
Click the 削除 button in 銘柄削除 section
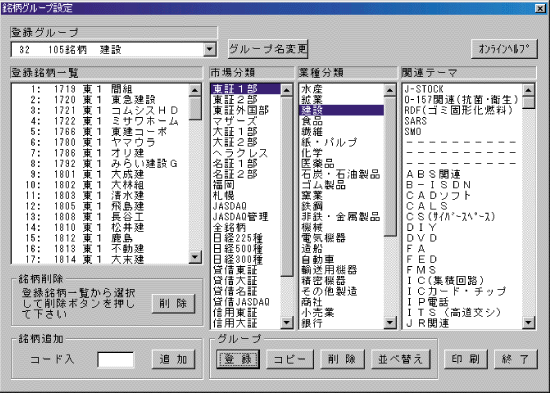[173, 304]
